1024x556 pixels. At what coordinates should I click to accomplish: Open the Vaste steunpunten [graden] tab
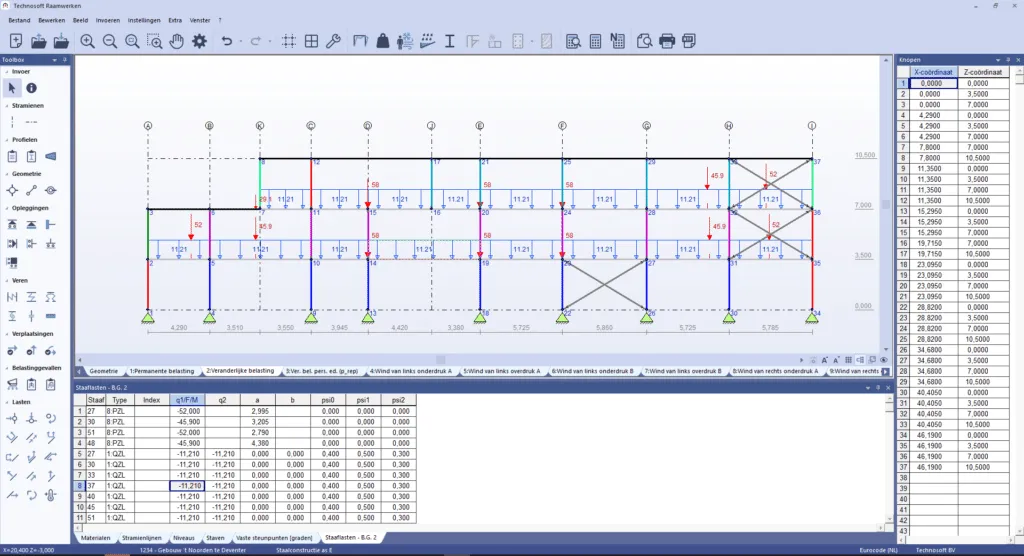pyautogui.click(x=274, y=538)
